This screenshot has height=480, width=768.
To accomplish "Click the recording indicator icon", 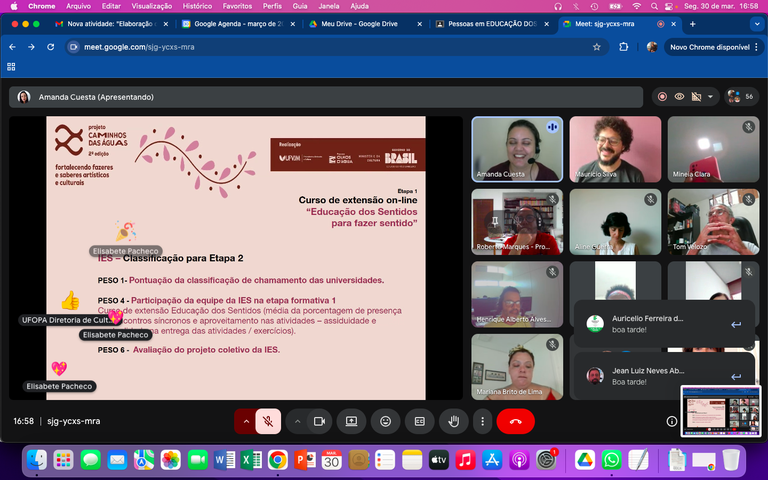I will pyautogui.click(x=661, y=97).
